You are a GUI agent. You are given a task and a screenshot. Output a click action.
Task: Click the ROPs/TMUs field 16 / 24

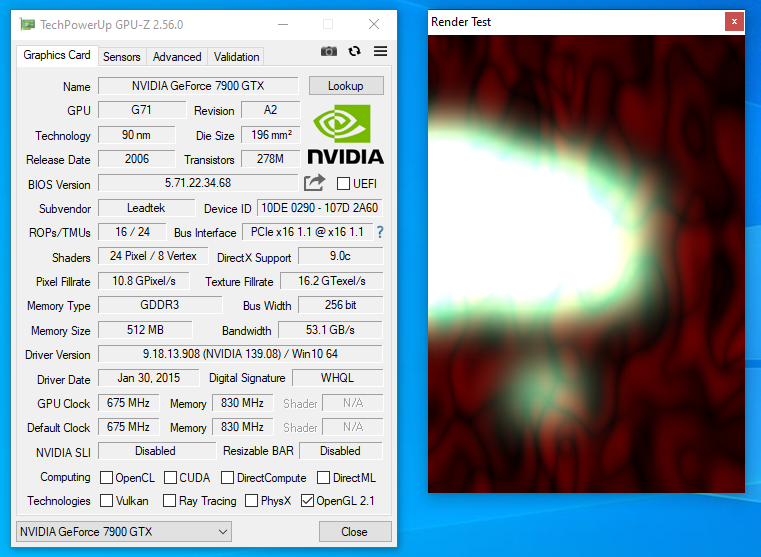pos(132,232)
